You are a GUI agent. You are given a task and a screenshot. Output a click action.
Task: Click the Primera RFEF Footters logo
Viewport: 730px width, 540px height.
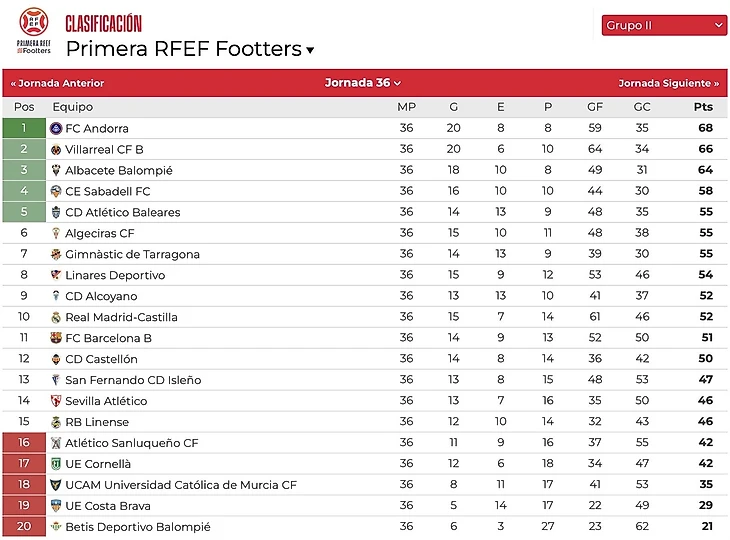point(34,31)
